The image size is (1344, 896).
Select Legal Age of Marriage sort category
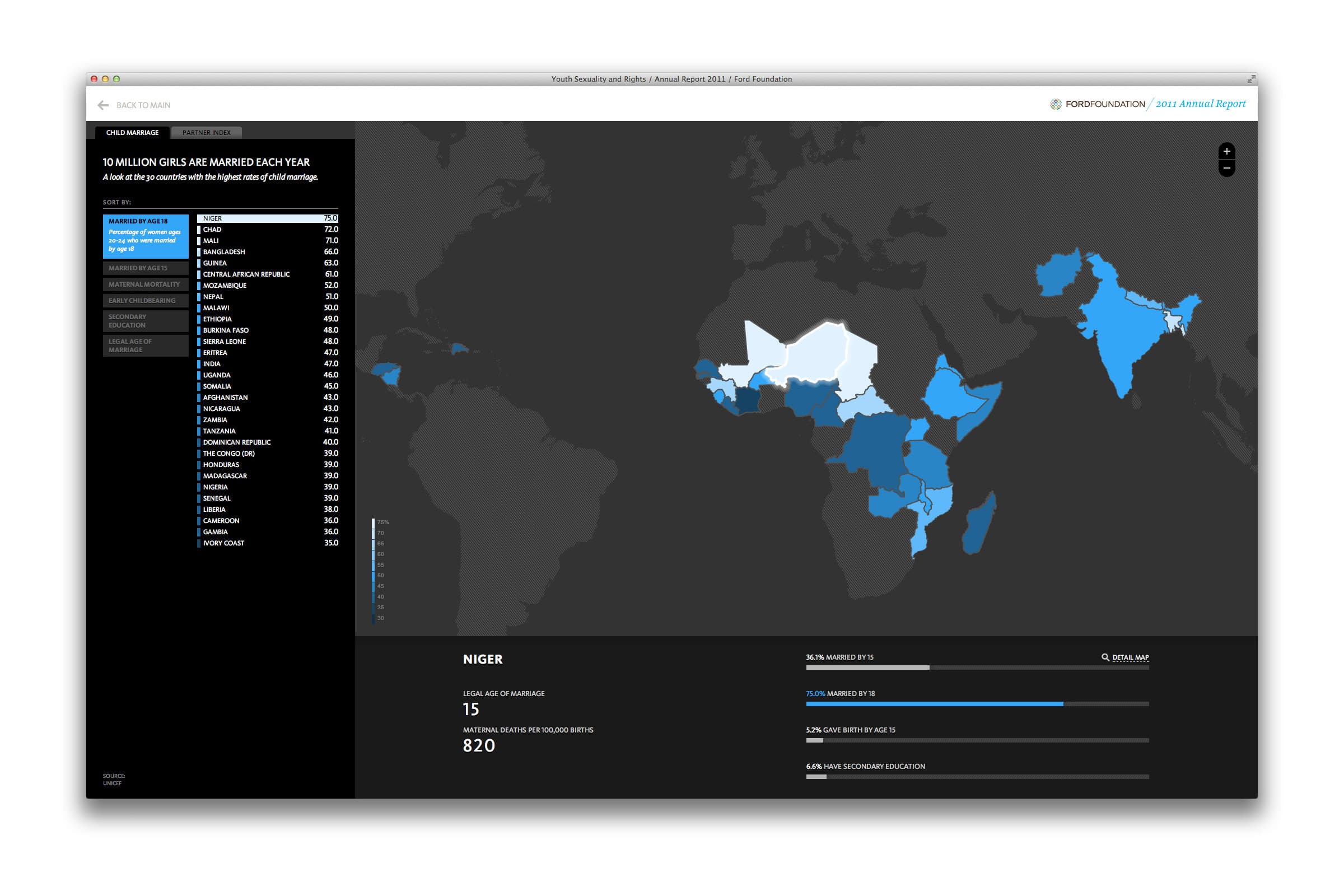(x=145, y=345)
